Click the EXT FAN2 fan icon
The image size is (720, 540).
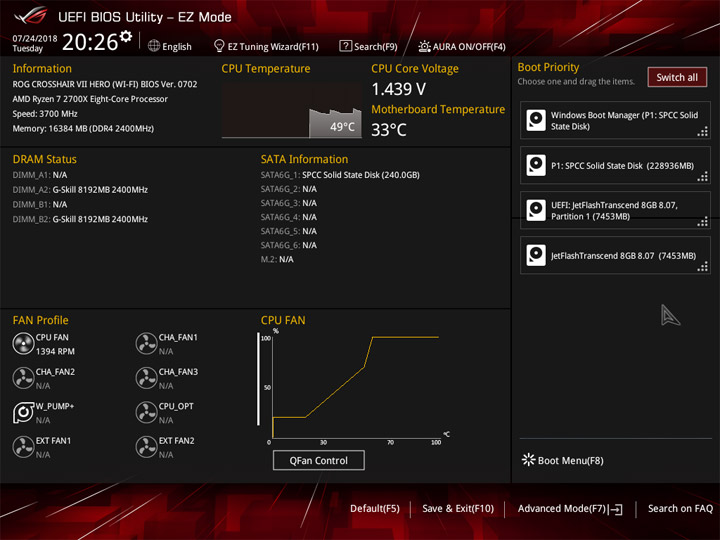[146, 447]
